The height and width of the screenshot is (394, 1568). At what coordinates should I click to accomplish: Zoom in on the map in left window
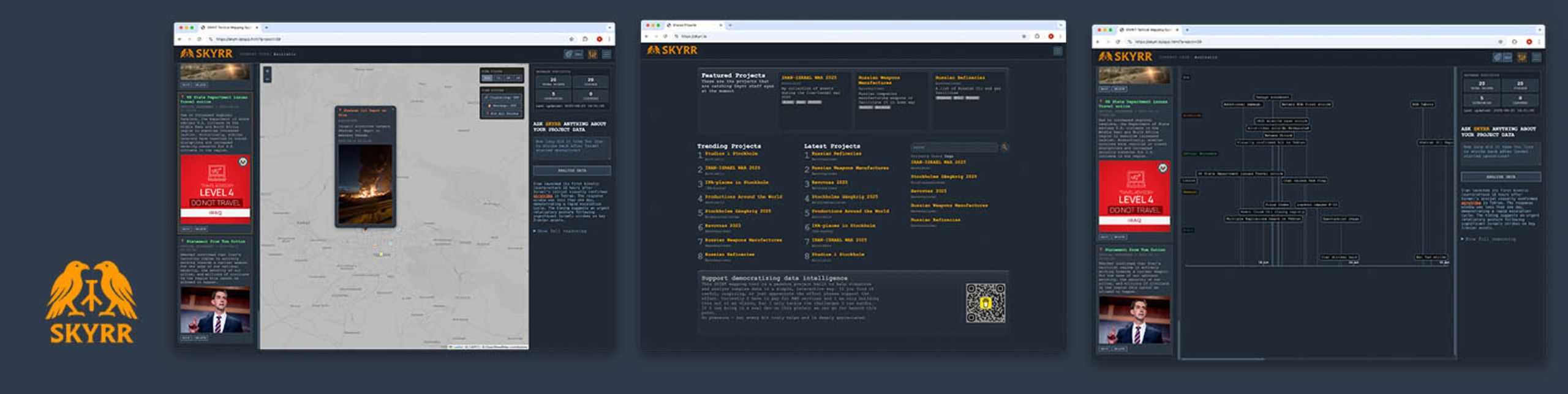tap(267, 71)
